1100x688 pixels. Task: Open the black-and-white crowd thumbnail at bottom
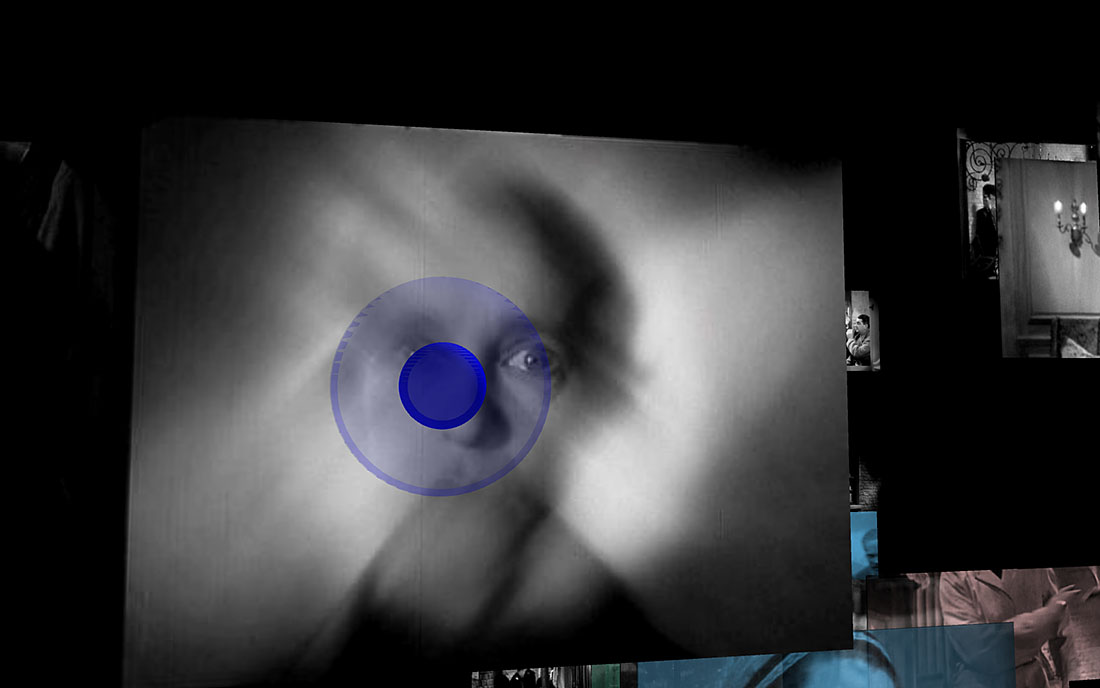[531, 679]
